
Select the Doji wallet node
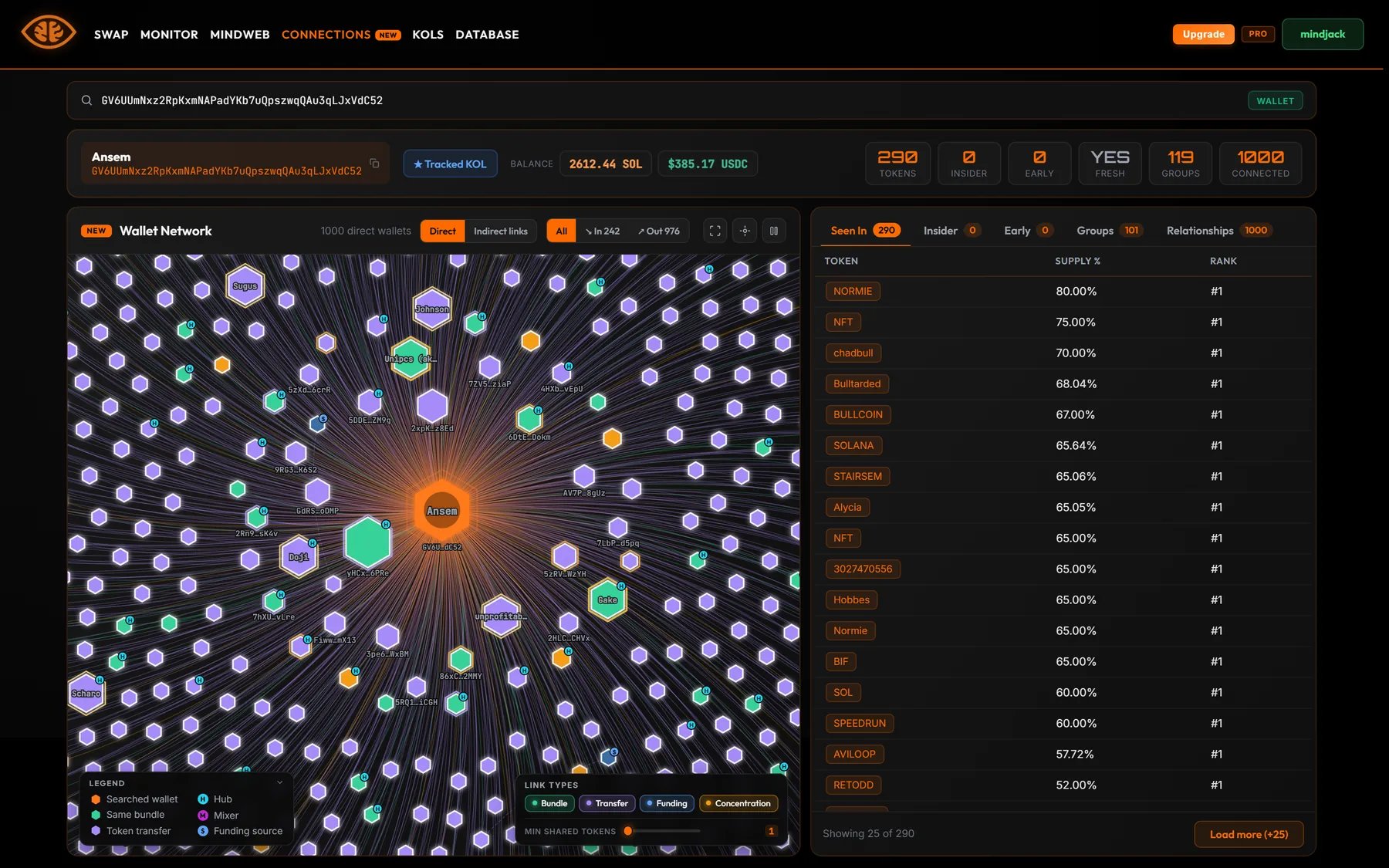pyautogui.click(x=299, y=556)
